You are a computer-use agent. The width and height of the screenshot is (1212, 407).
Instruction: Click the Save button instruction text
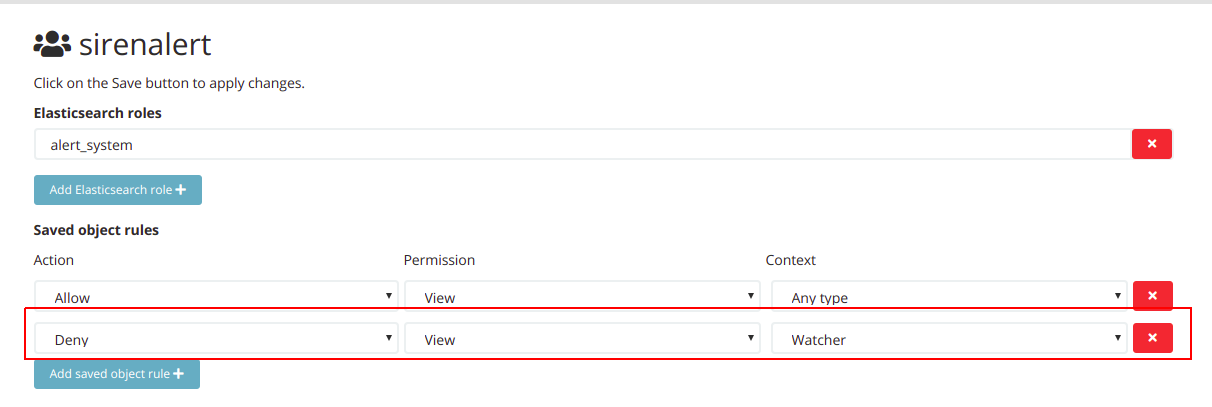tap(169, 83)
